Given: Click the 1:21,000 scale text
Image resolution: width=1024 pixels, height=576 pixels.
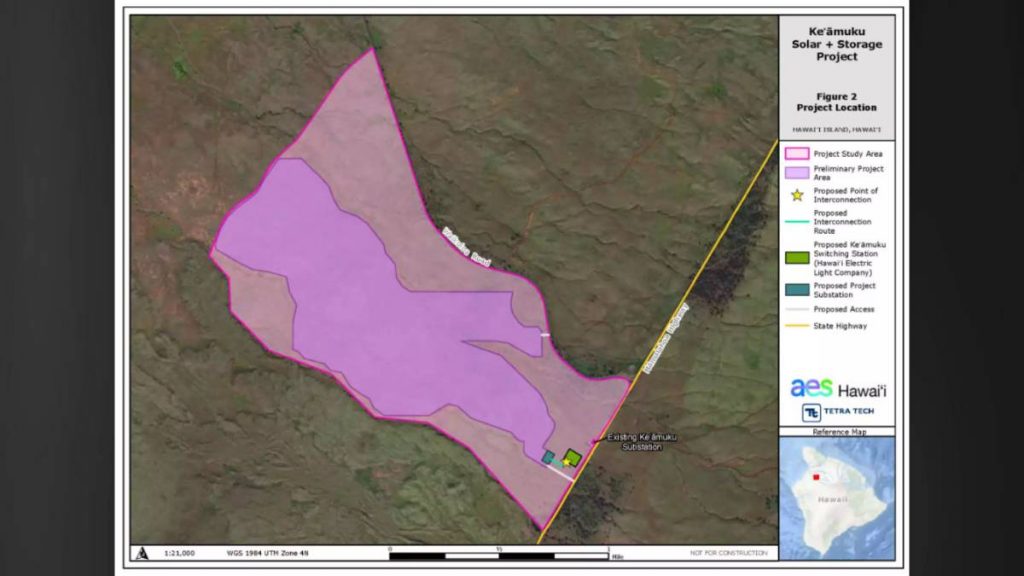Looking at the screenshot, I should tap(180, 553).
